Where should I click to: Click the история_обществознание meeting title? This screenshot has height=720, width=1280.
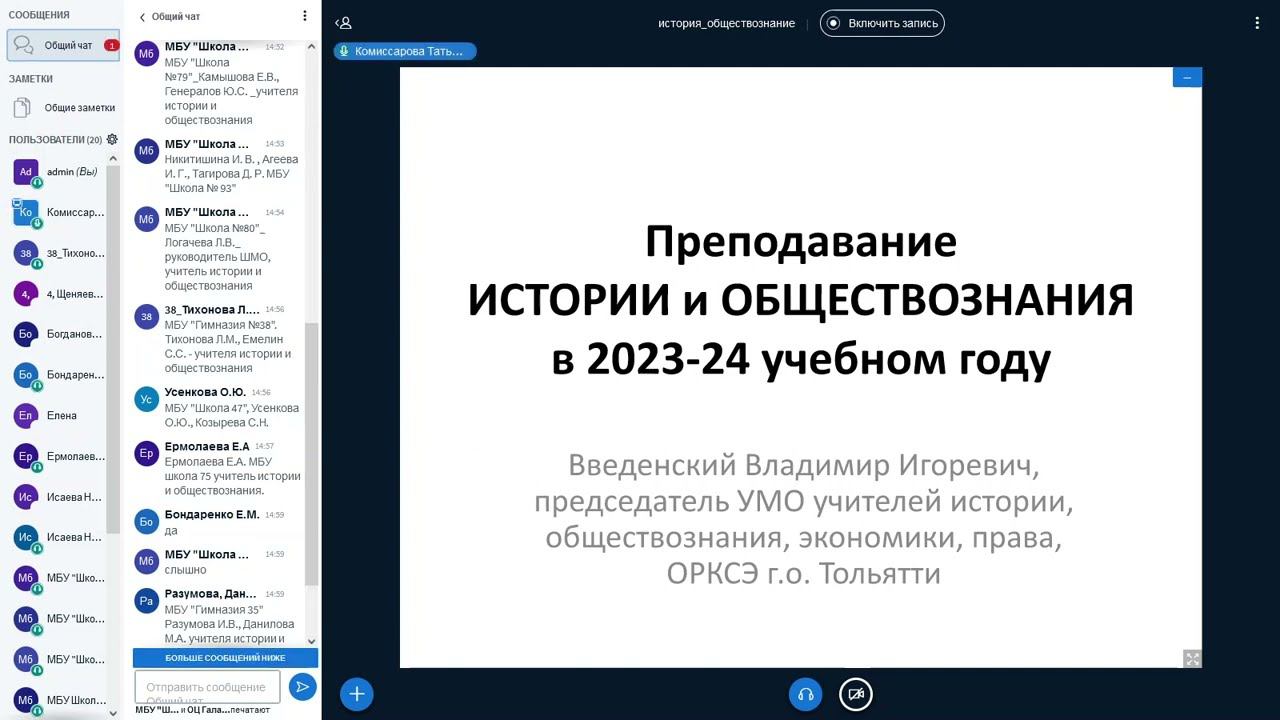[727, 23]
